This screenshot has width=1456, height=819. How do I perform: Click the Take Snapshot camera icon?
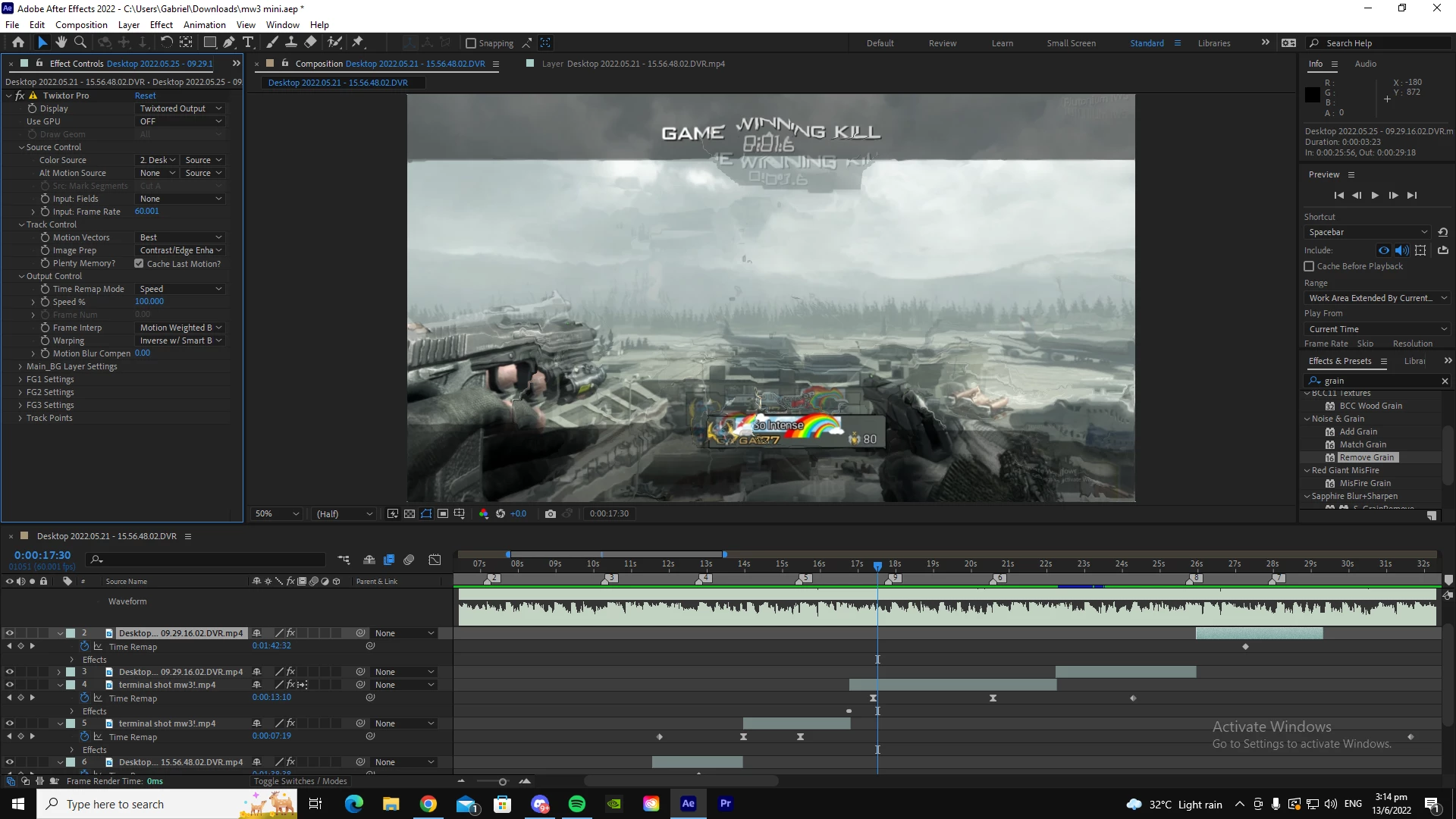pyautogui.click(x=551, y=513)
